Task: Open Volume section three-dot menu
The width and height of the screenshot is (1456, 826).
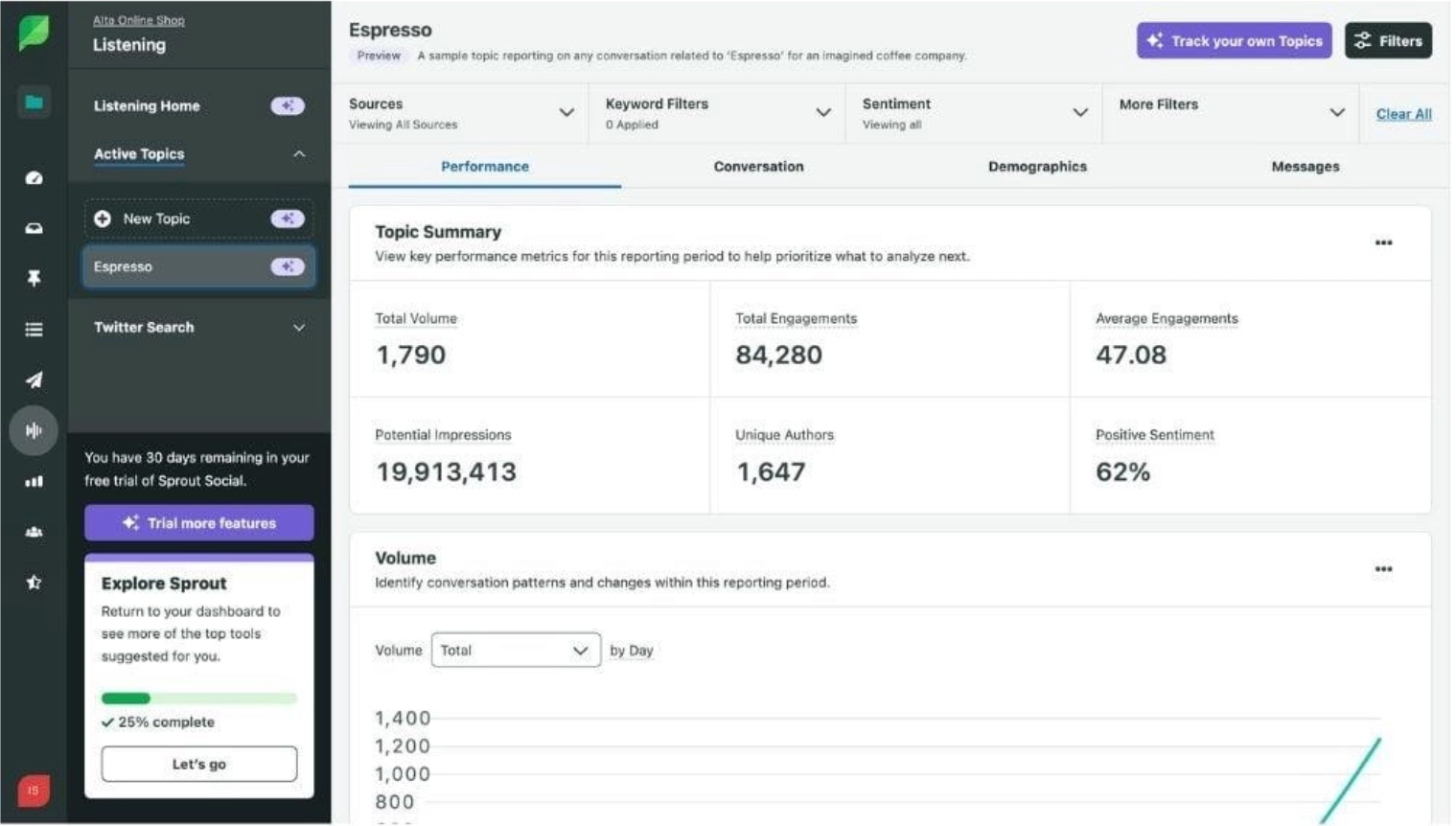Action: pyautogui.click(x=1385, y=570)
